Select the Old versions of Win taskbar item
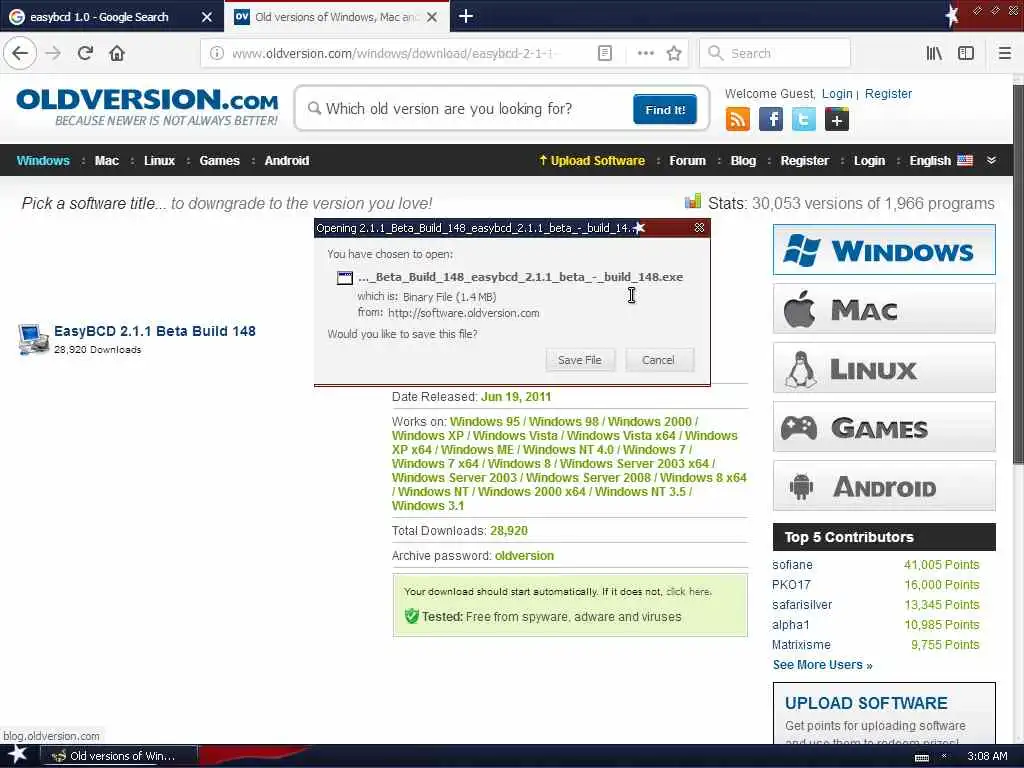Image resolution: width=1024 pixels, height=768 pixels. click(119, 756)
